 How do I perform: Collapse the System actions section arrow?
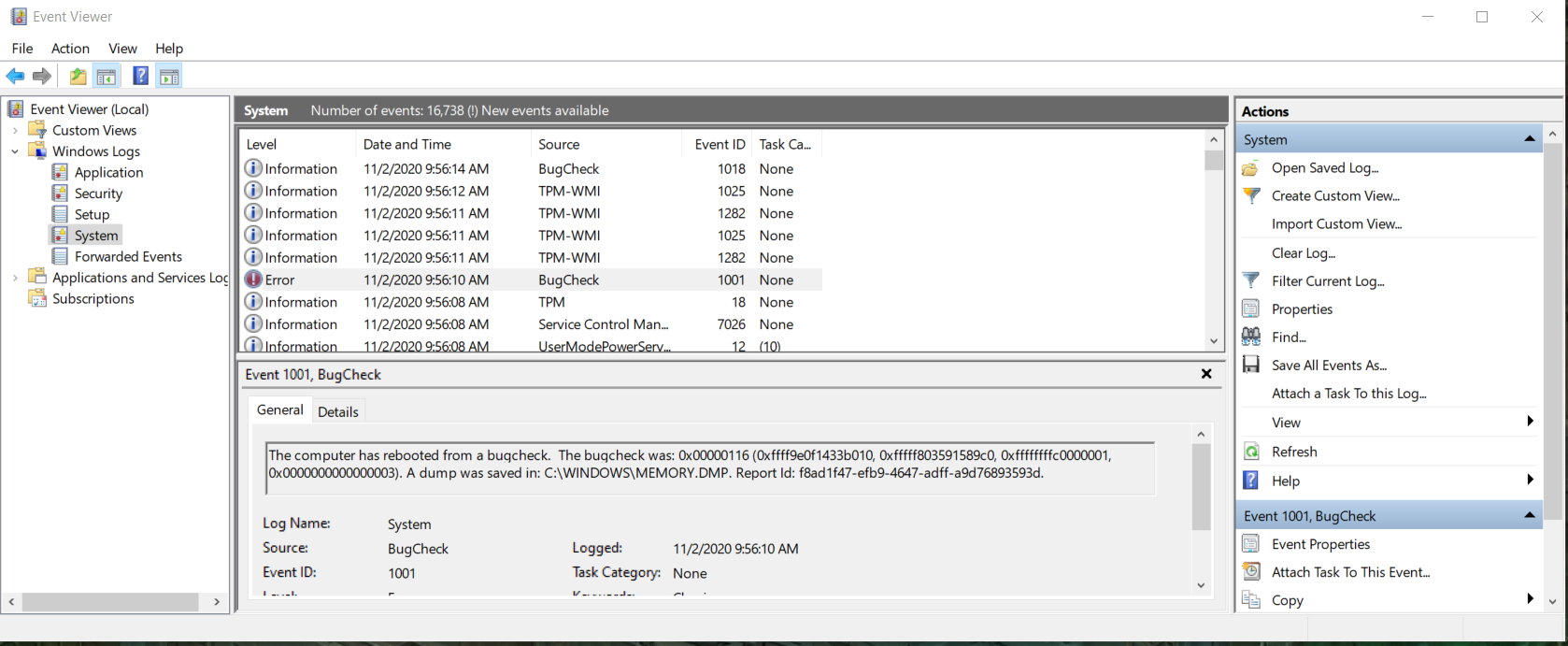pos(1530,139)
